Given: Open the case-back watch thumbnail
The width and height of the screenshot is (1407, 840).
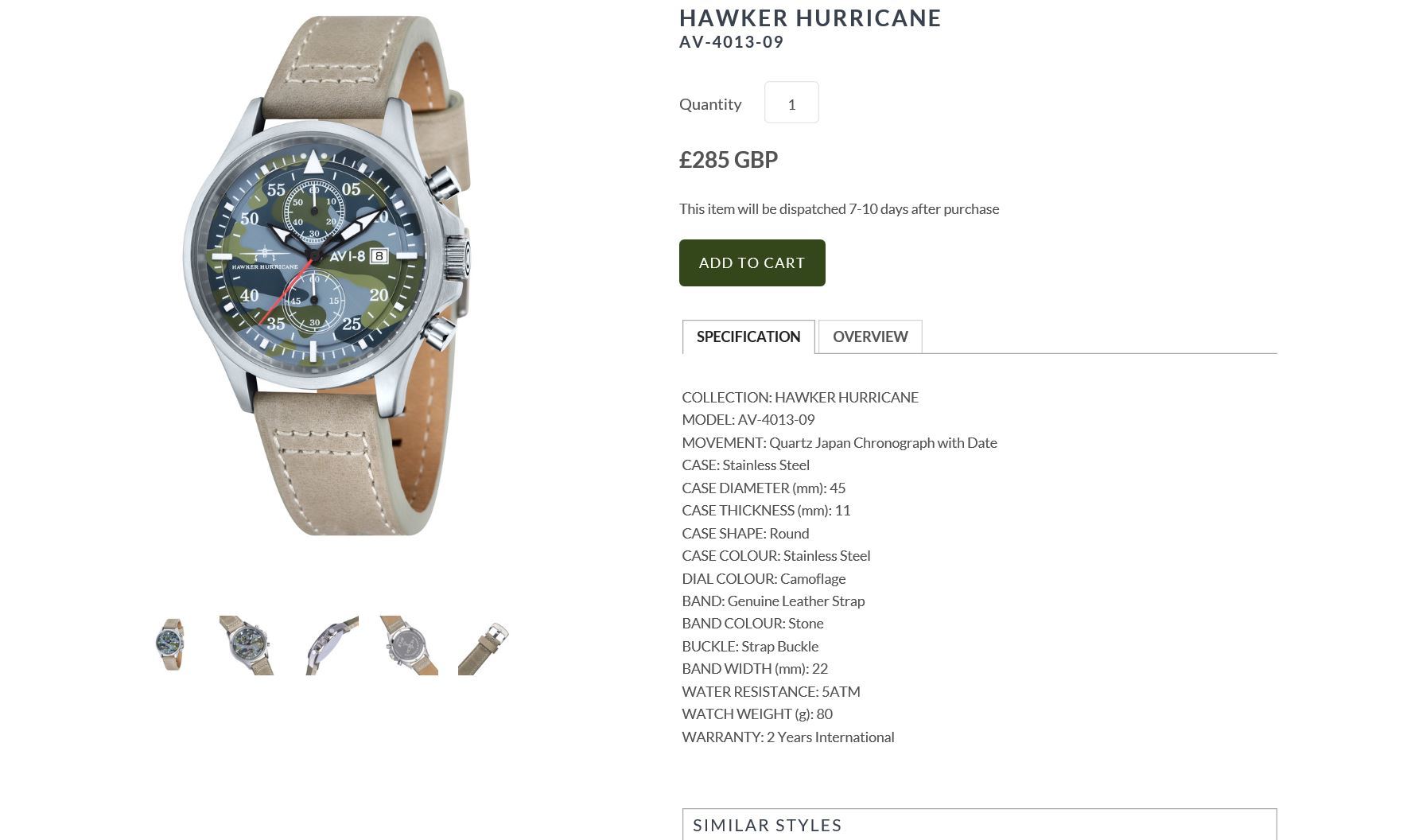Looking at the screenshot, I should [409, 645].
